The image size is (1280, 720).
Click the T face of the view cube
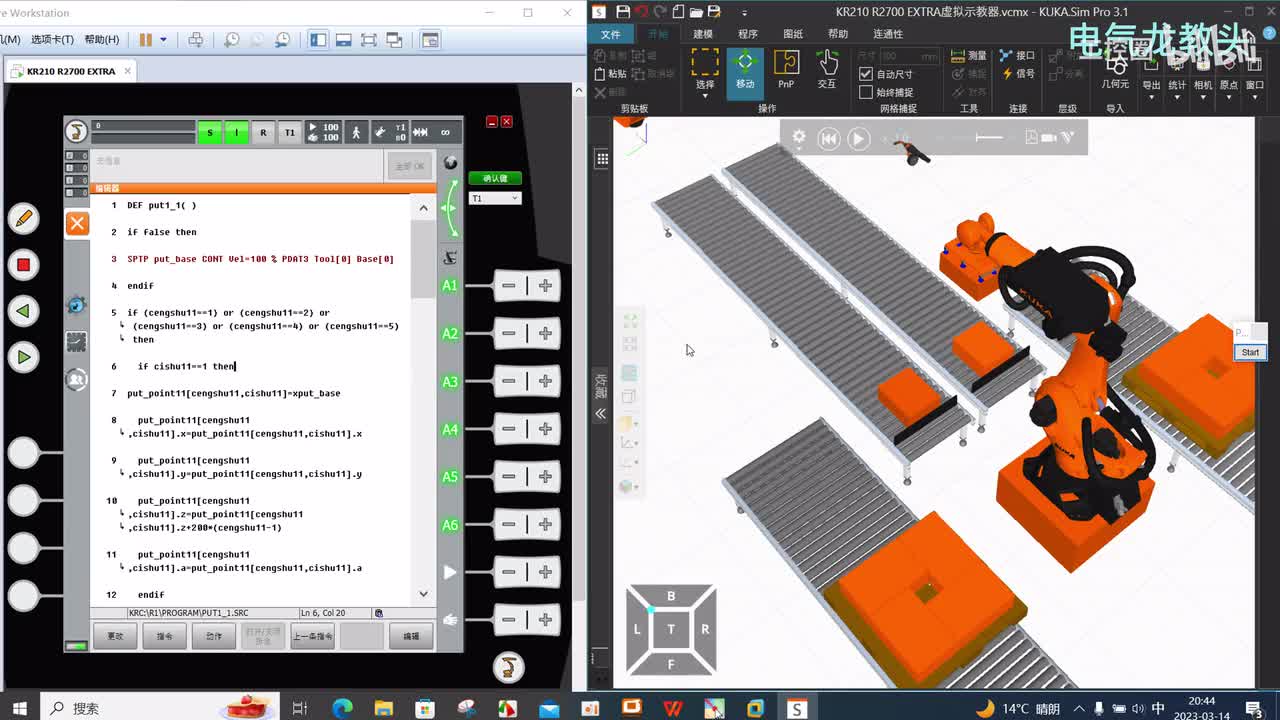click(671, 629)
